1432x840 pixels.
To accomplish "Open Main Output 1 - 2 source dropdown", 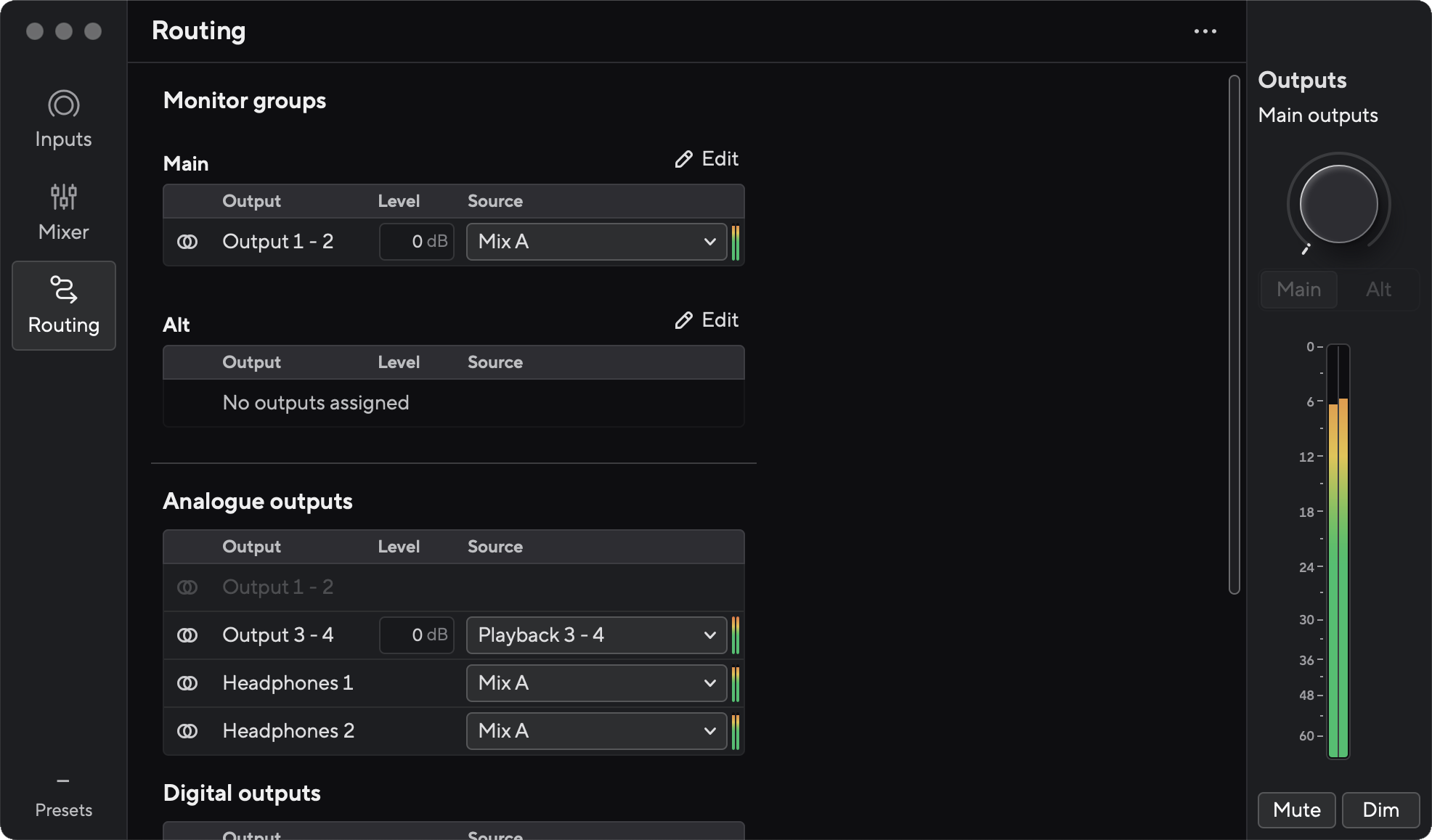I will tap(595, 242).
